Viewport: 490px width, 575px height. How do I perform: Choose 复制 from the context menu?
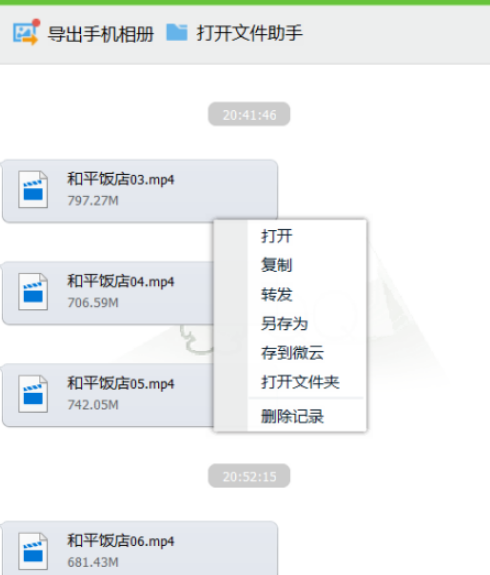(x=277, y=265)
